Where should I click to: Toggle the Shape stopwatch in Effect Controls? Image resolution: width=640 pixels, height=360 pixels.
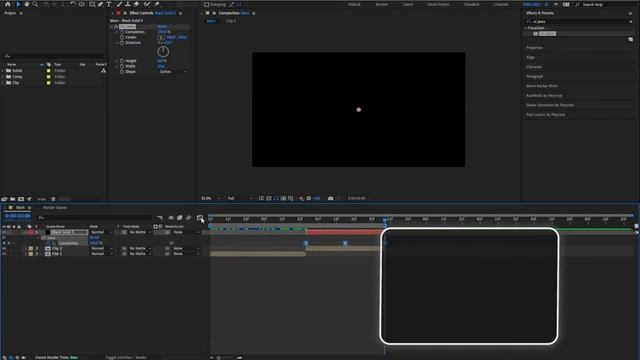coord(122,71)
